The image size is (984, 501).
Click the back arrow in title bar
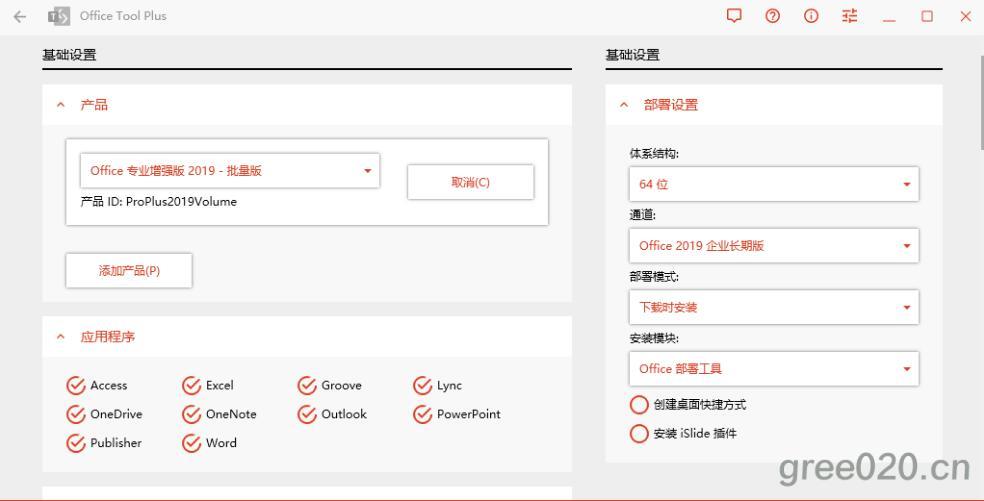19,16
